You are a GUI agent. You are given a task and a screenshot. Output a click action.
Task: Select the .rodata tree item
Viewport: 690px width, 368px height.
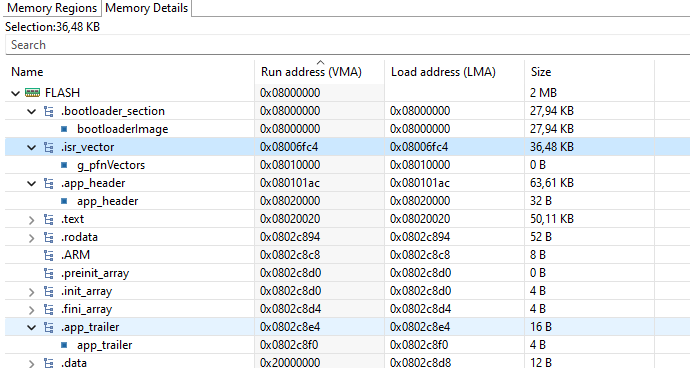click(79, 237)
